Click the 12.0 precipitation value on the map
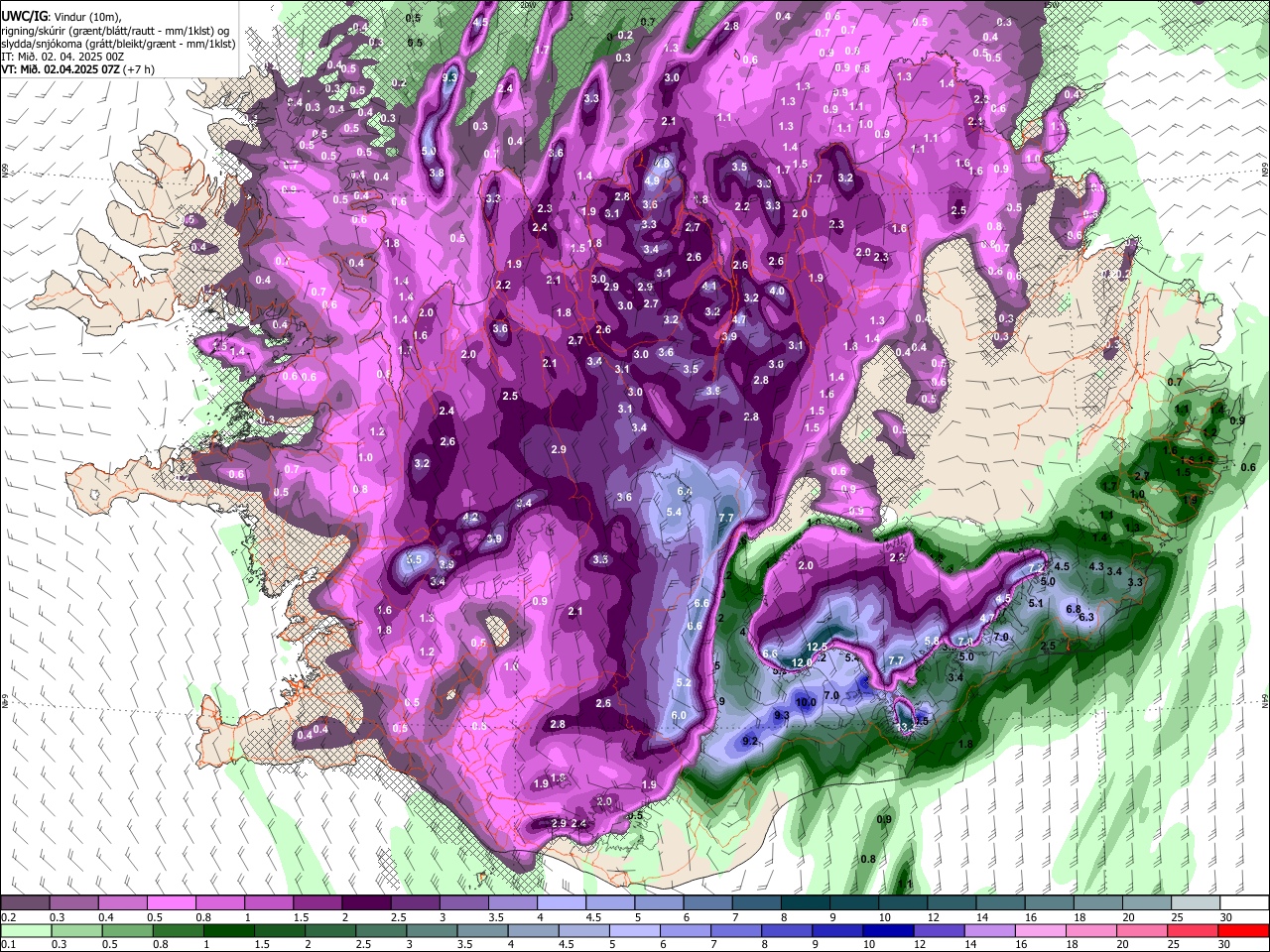Screen dimensions: 1270x952 (803, 662)
